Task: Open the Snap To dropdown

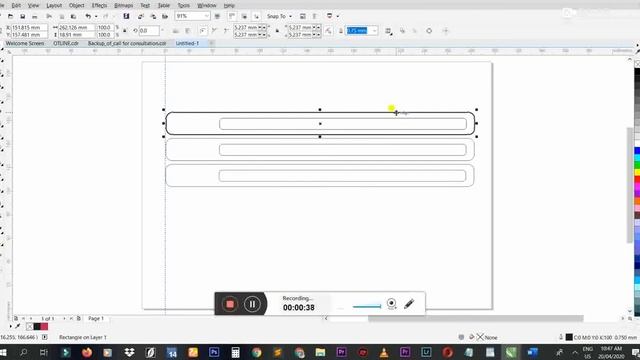Action: 280,16
